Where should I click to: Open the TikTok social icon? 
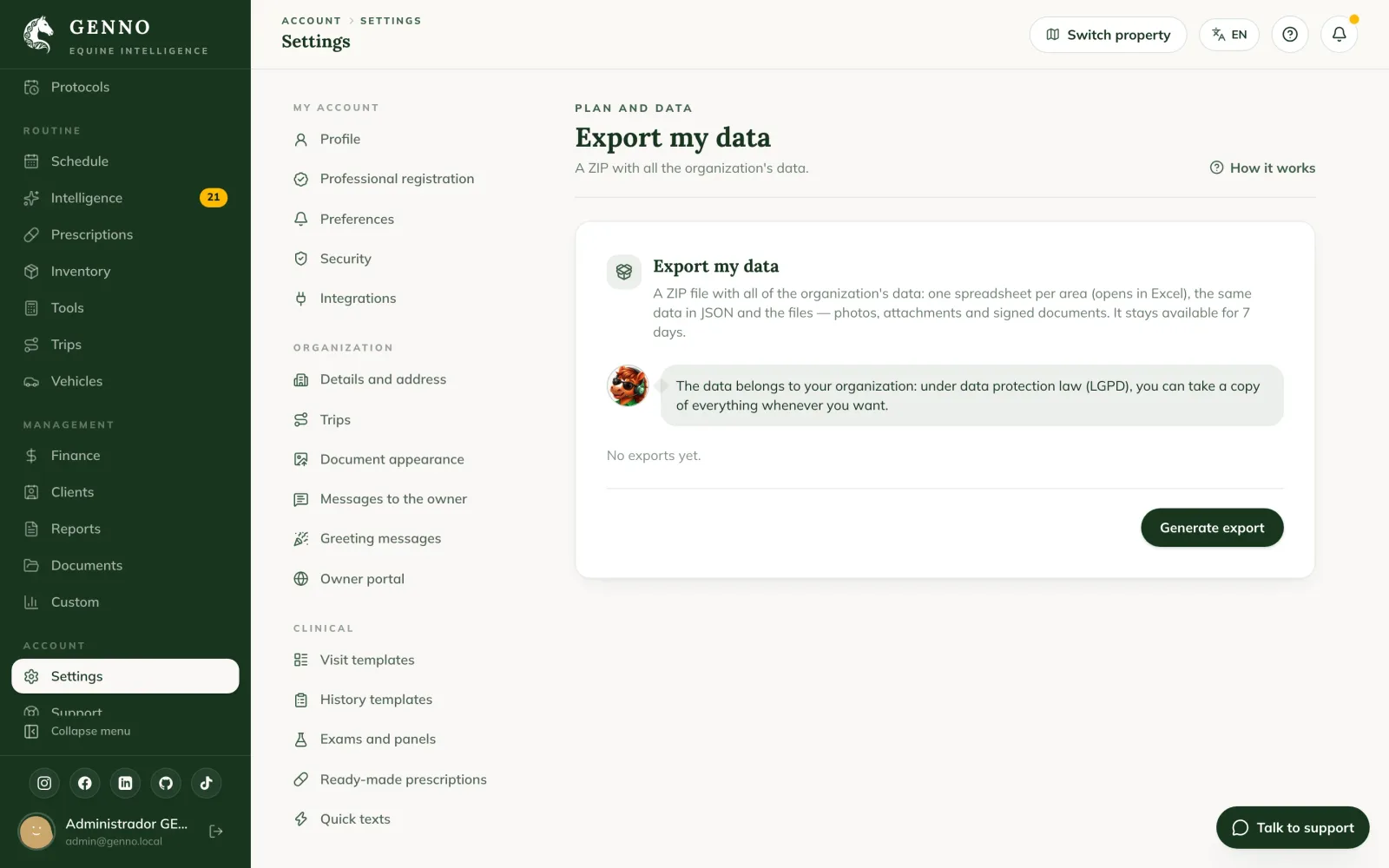pyautogui.click(x=206, y=783)
